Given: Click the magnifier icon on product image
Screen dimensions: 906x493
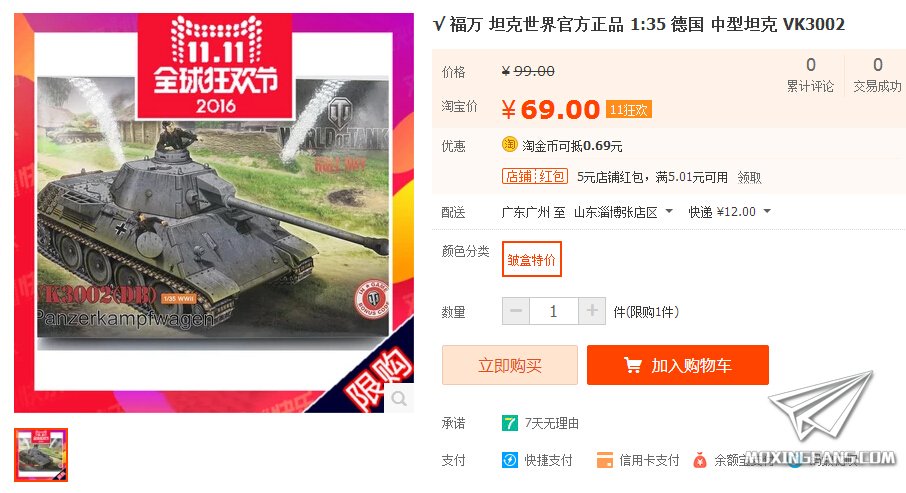Looking at the screenshot, I should click(x=399, y=398).
